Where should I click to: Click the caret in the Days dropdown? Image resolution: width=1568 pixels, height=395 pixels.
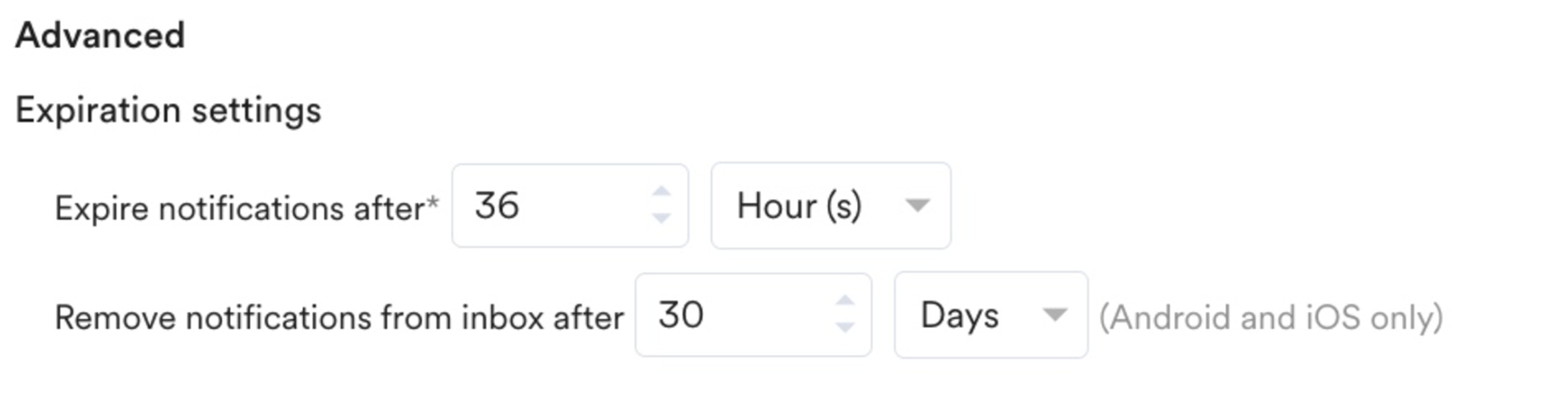(x=1055, y=315)
